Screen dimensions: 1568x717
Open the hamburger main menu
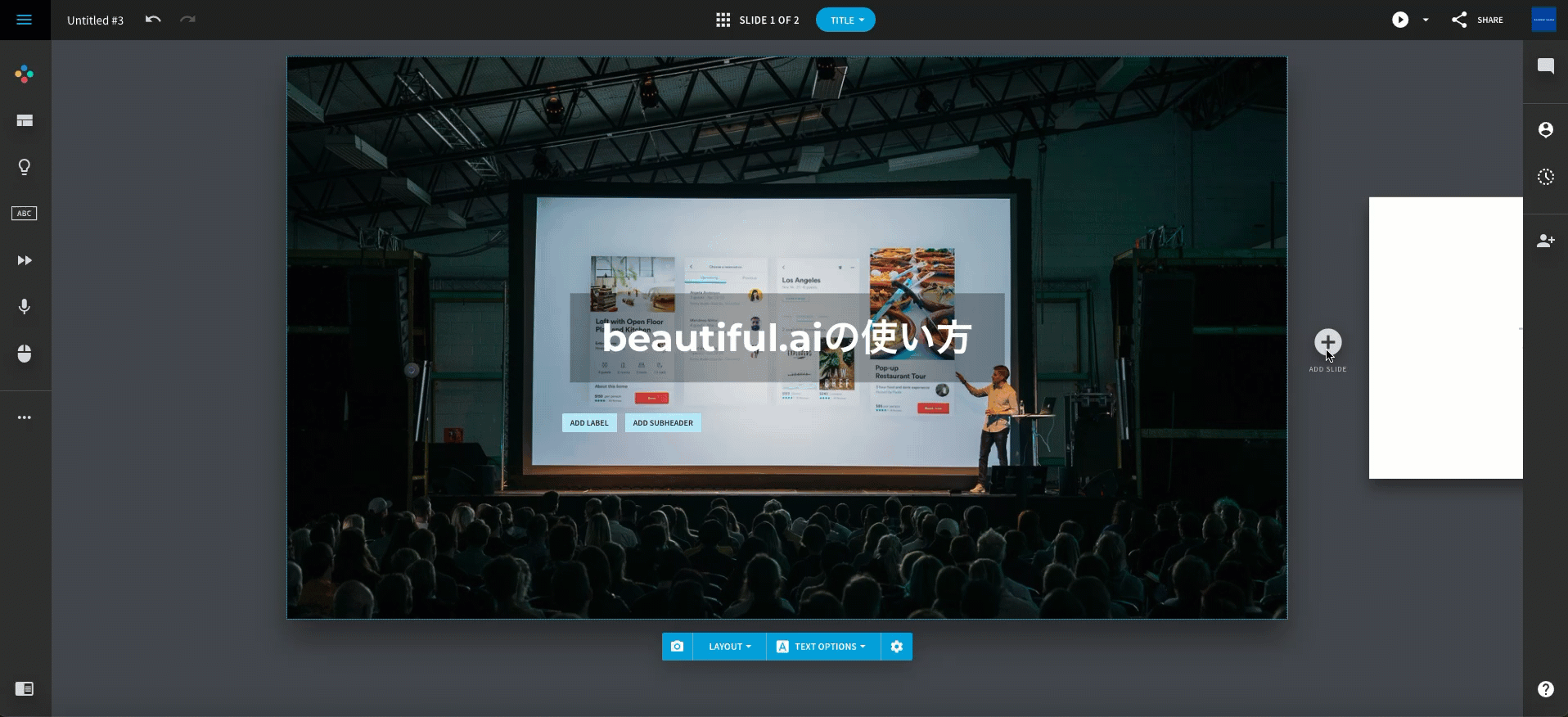25,20
